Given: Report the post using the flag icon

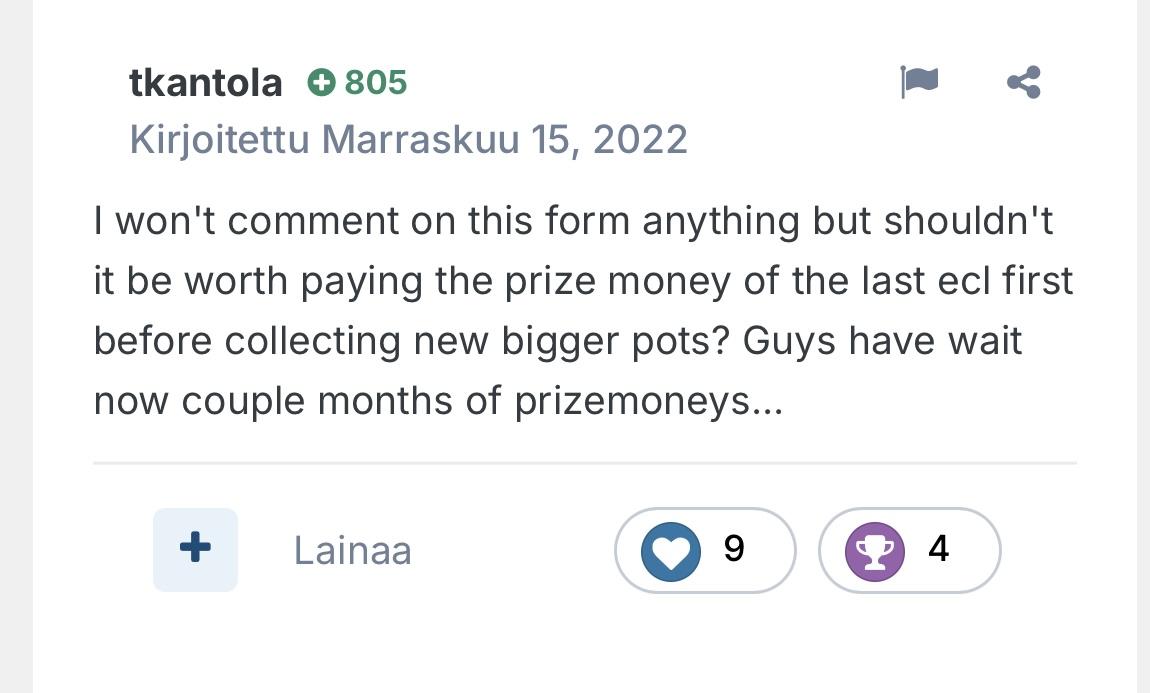Looking at the screenshot, I should (919, 82).
